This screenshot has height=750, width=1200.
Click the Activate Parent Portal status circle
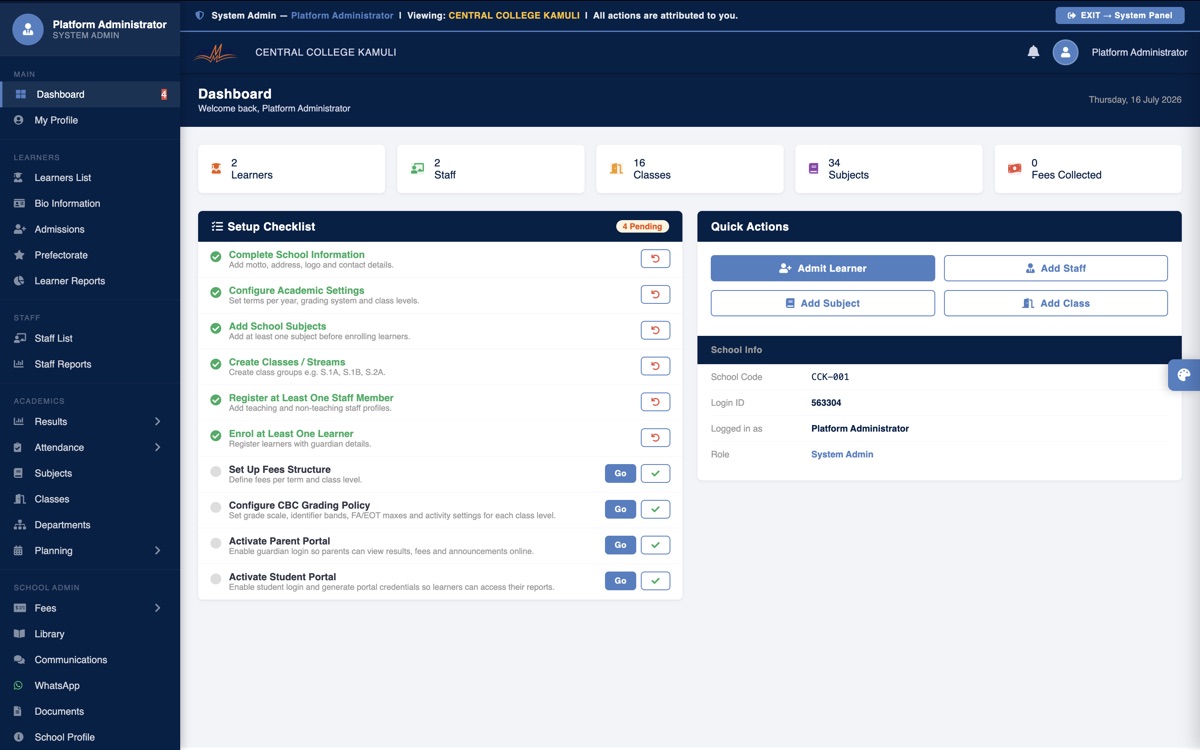pos(216,544)
